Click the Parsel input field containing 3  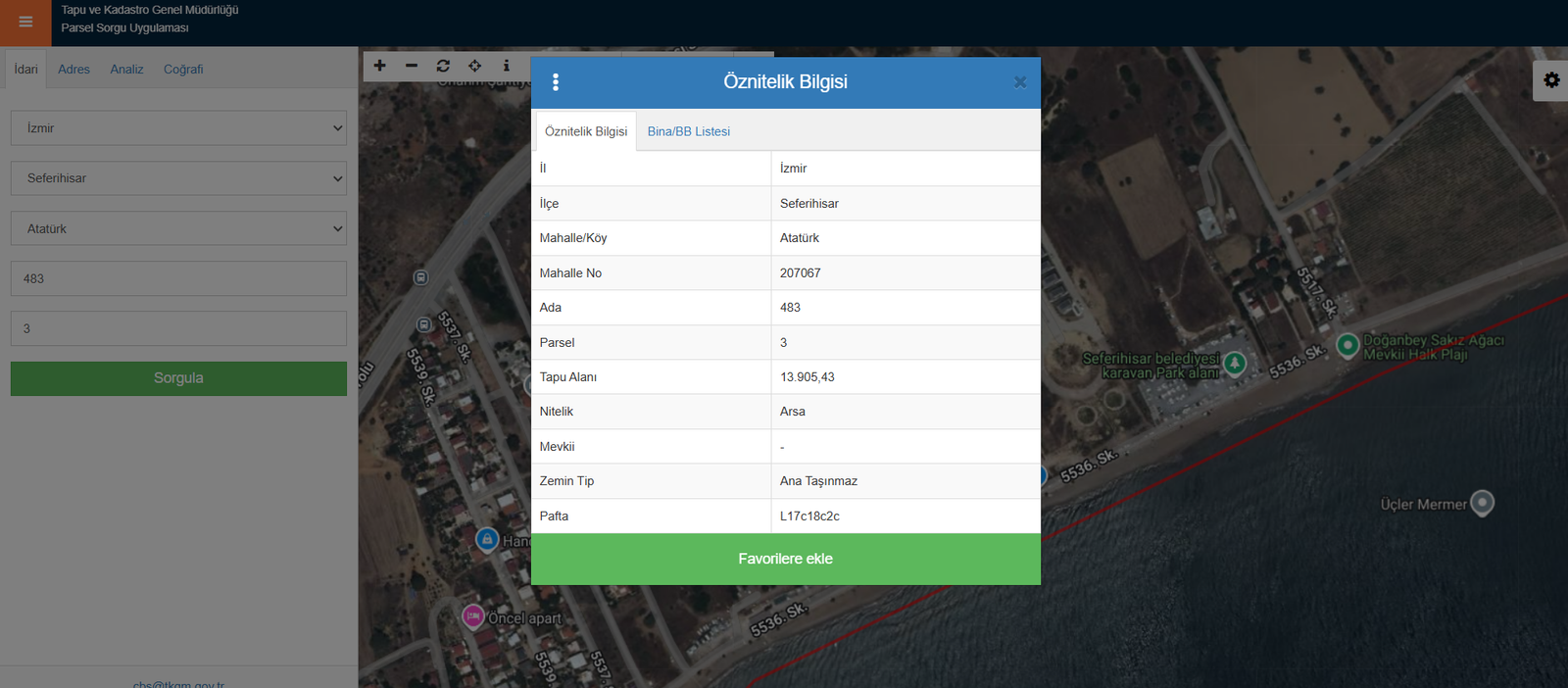click(x=178, y=328)
